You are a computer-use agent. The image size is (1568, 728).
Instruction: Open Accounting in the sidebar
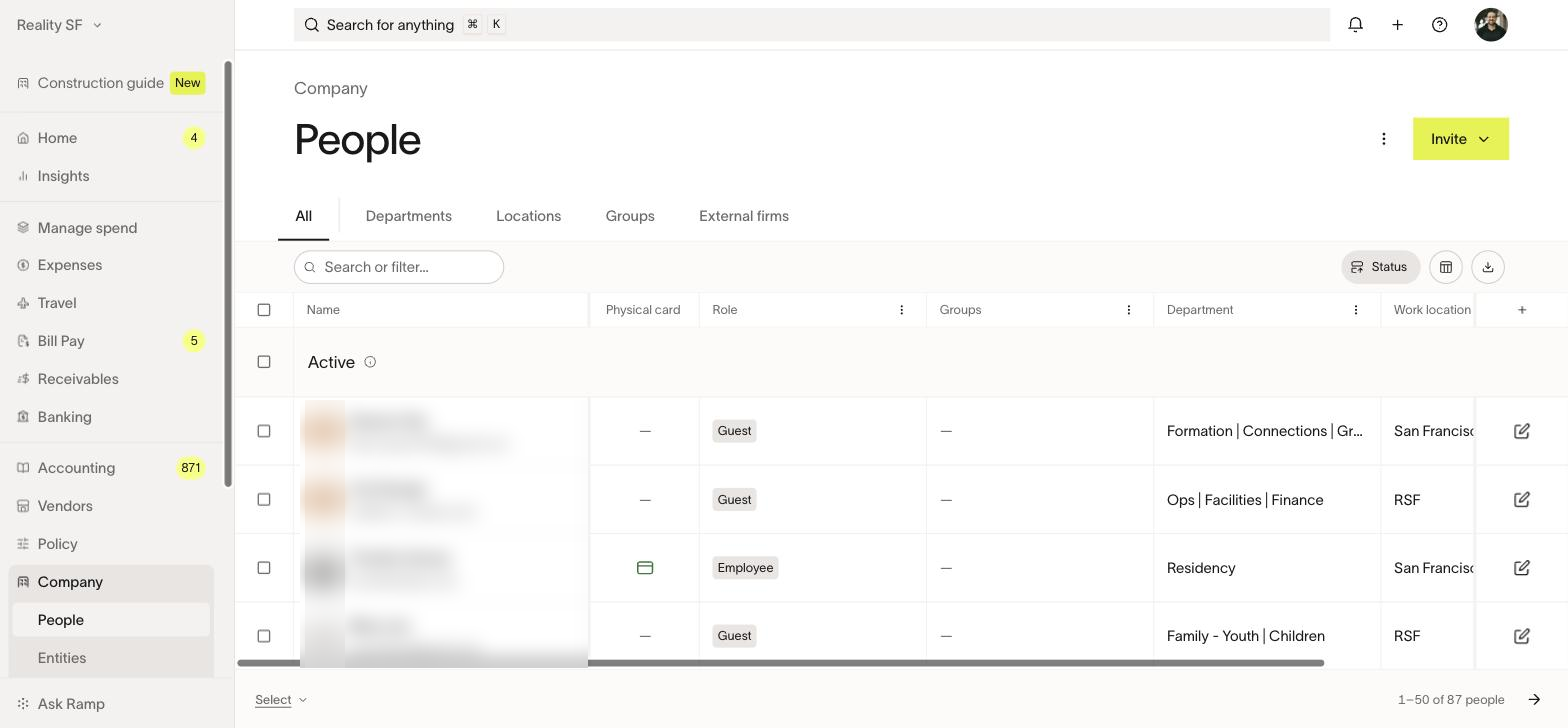(111, 468)
